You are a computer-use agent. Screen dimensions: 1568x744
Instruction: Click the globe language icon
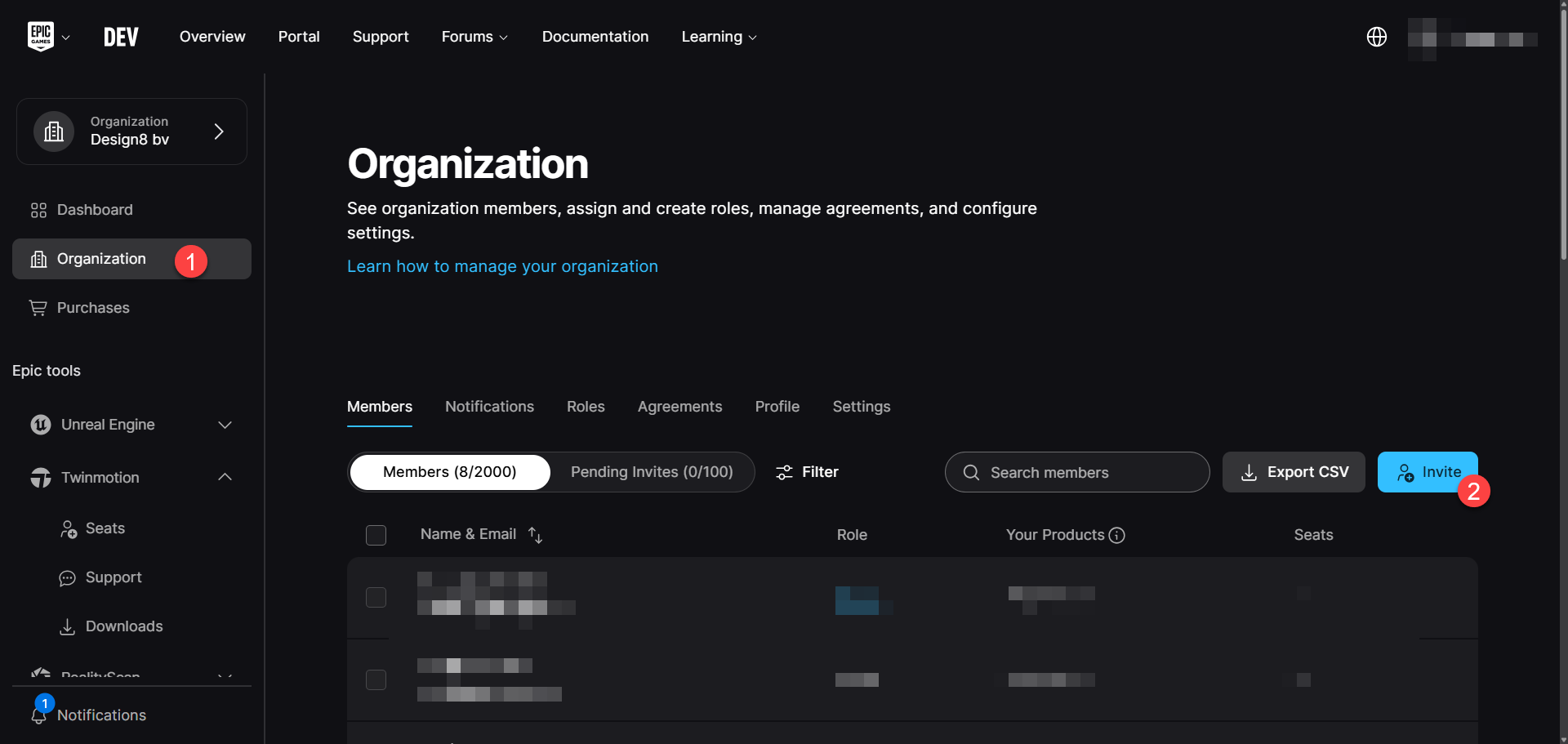(x=1377, y=37)
